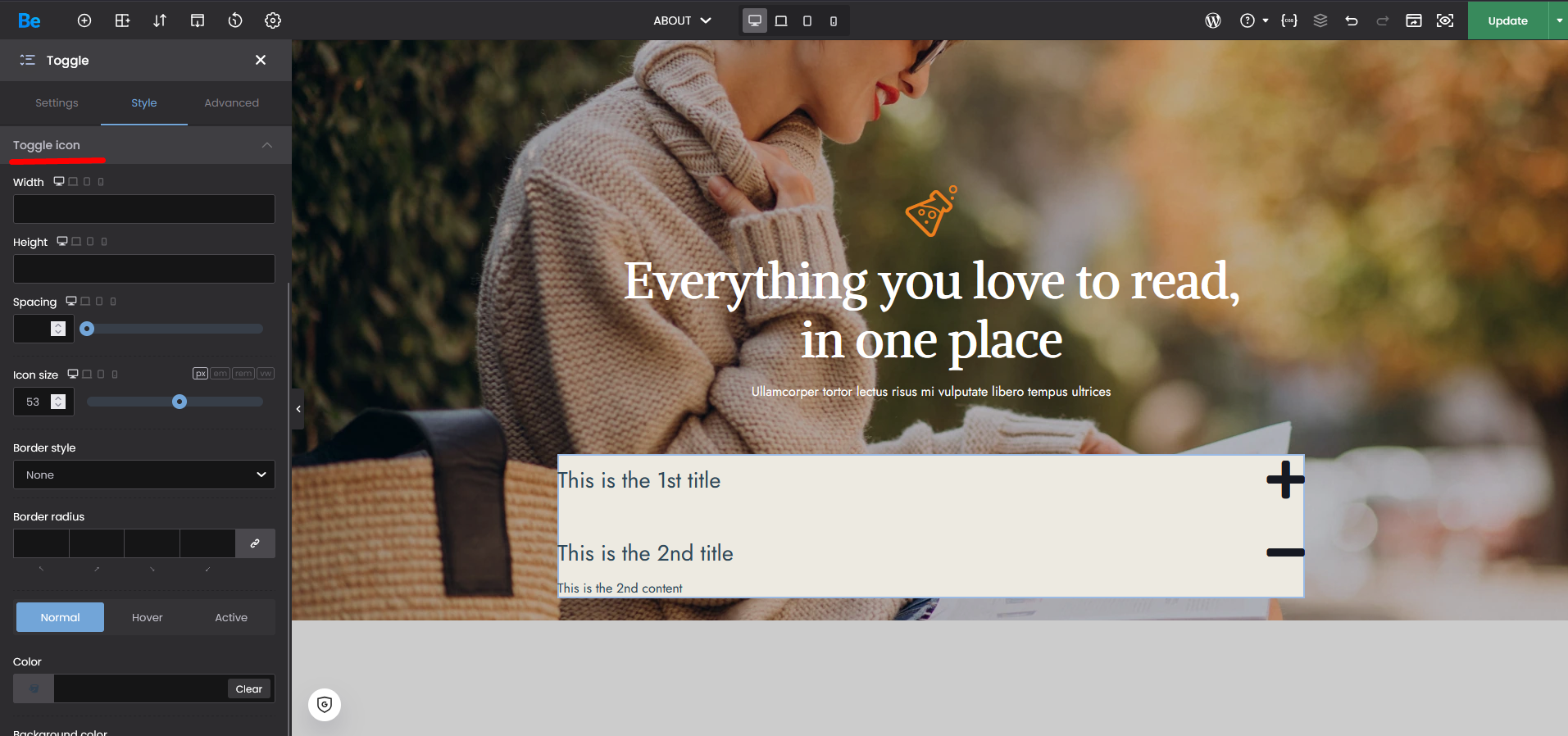Clear the Color field value

pyautogui.click(x=248, y=688)
